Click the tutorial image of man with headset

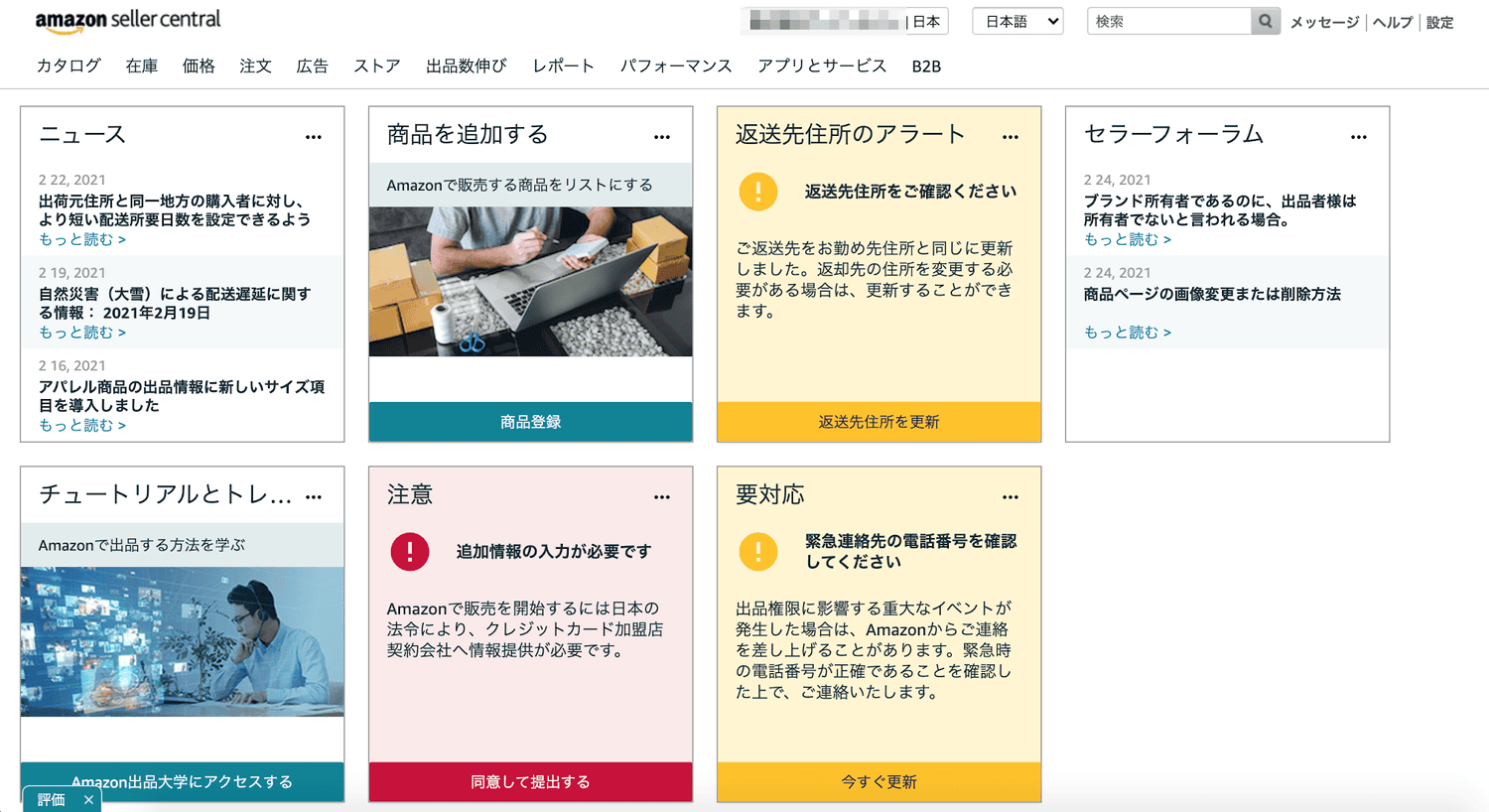(183, 642)
